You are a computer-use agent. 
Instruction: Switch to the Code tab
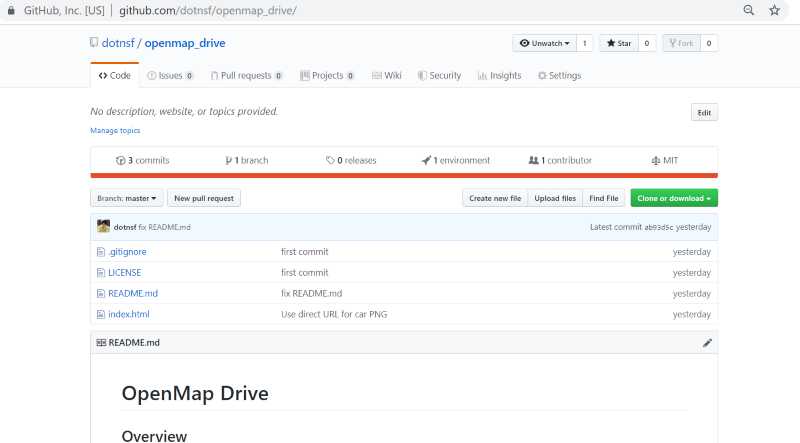point(115,76)
